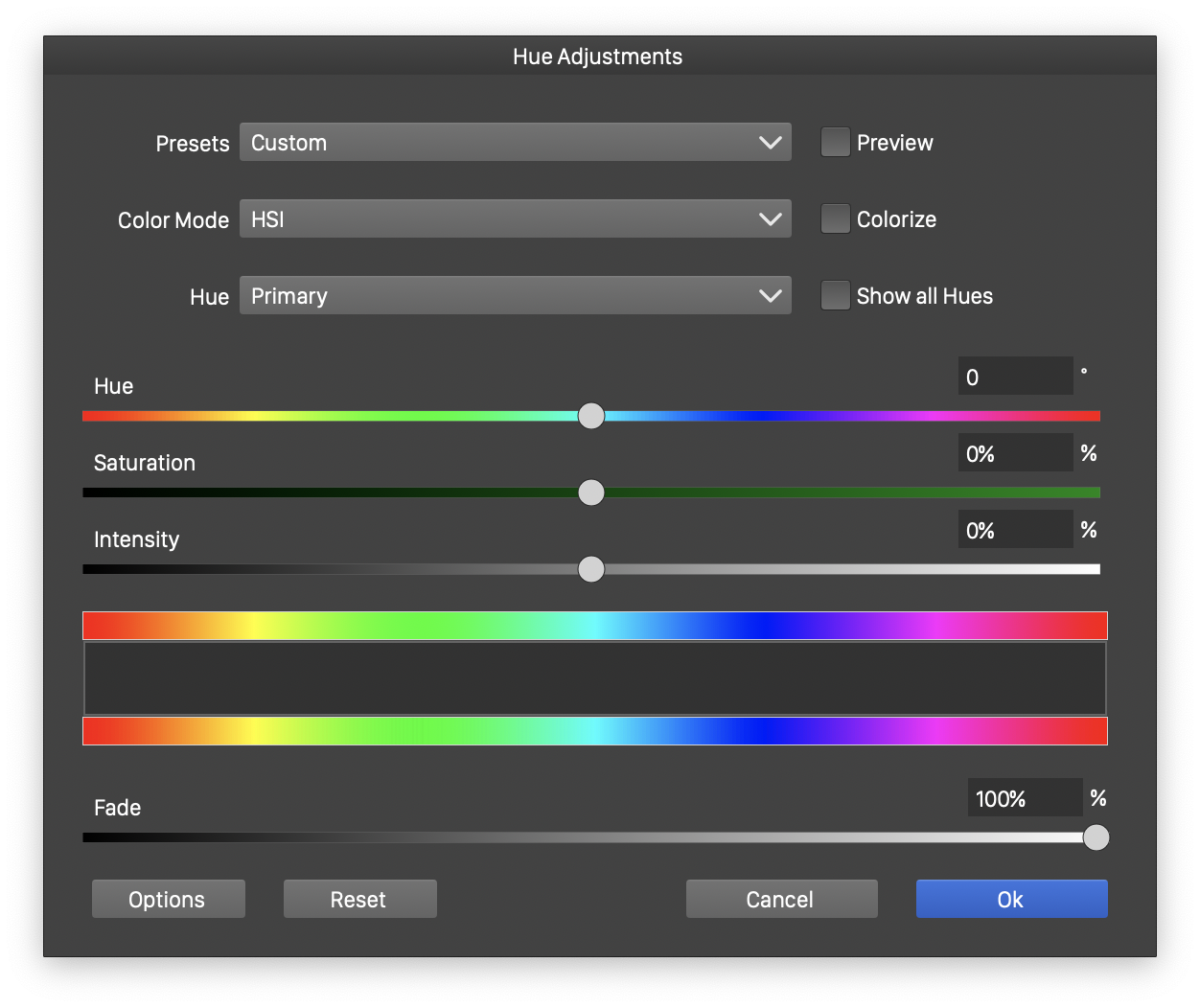
Task: Enable the Preview checkbox
Action: click(x=835, y=143)
